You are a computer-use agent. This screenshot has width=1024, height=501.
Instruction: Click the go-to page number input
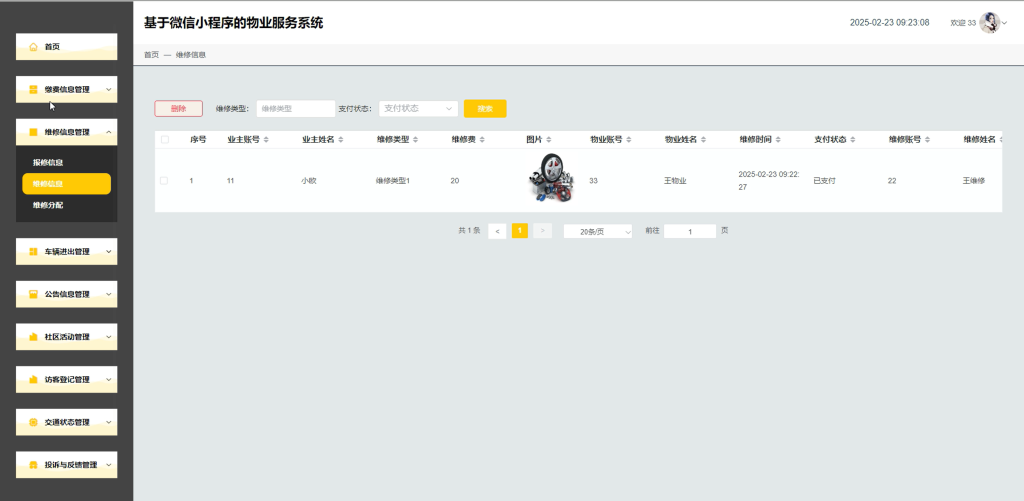pos(690,231)
